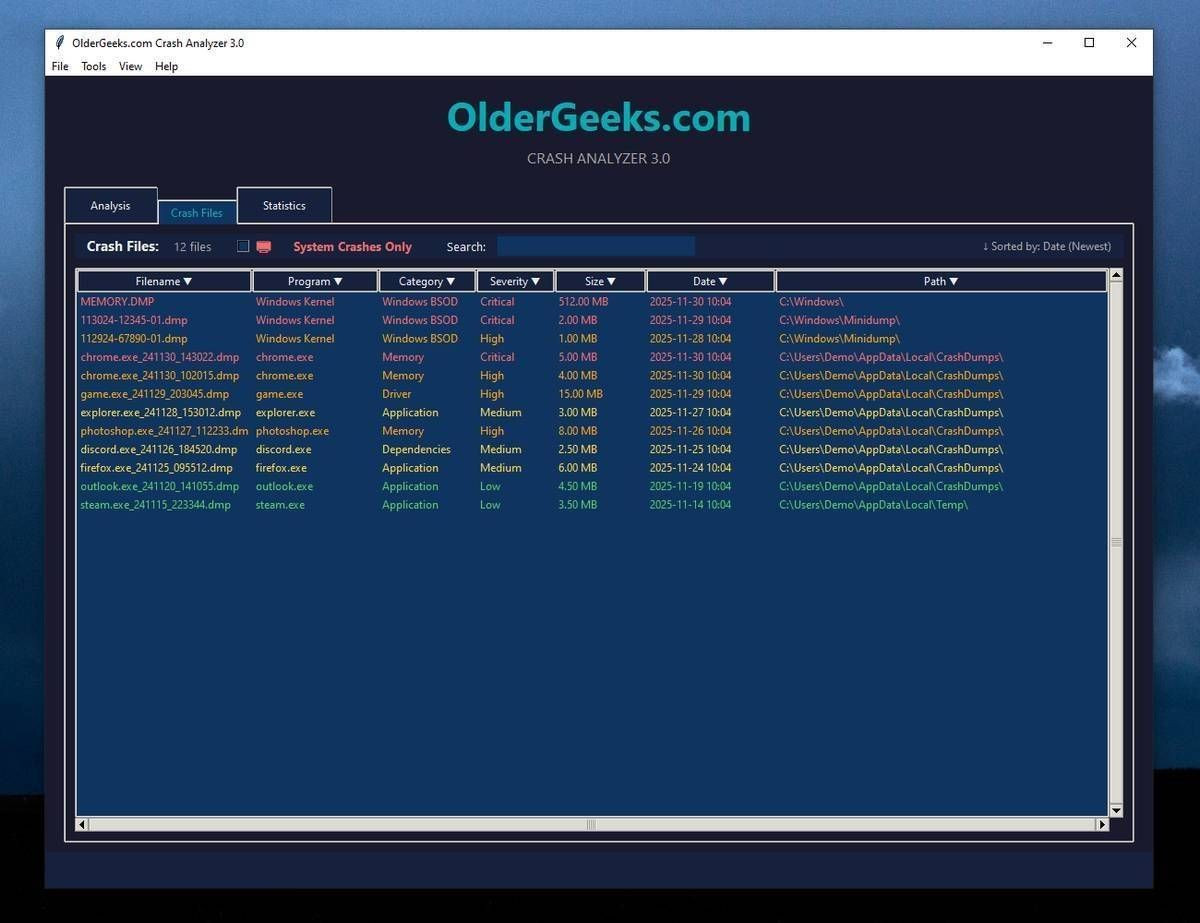Click the vertical scrollbar down arrow

[x=1116, y=810]
